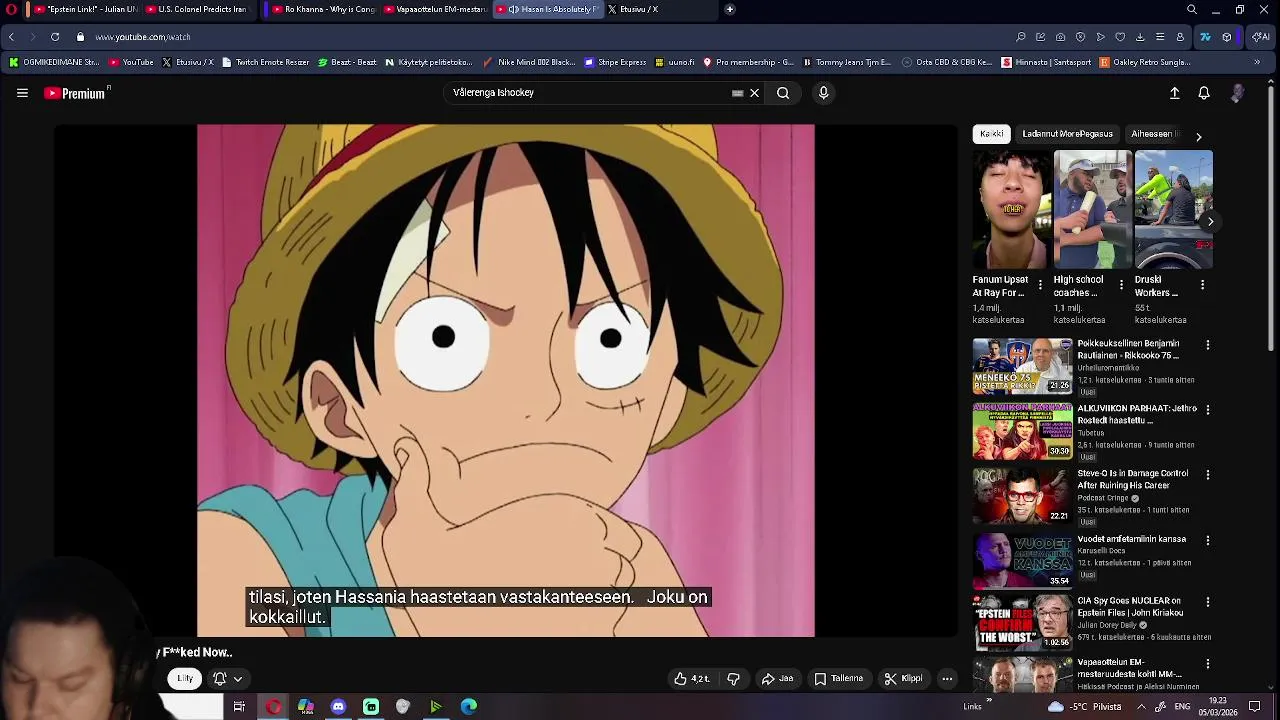Viewport: 1280px width, 720px height.
Task: Switch to the Ro Khanna tab
Action: pos(322,9)
